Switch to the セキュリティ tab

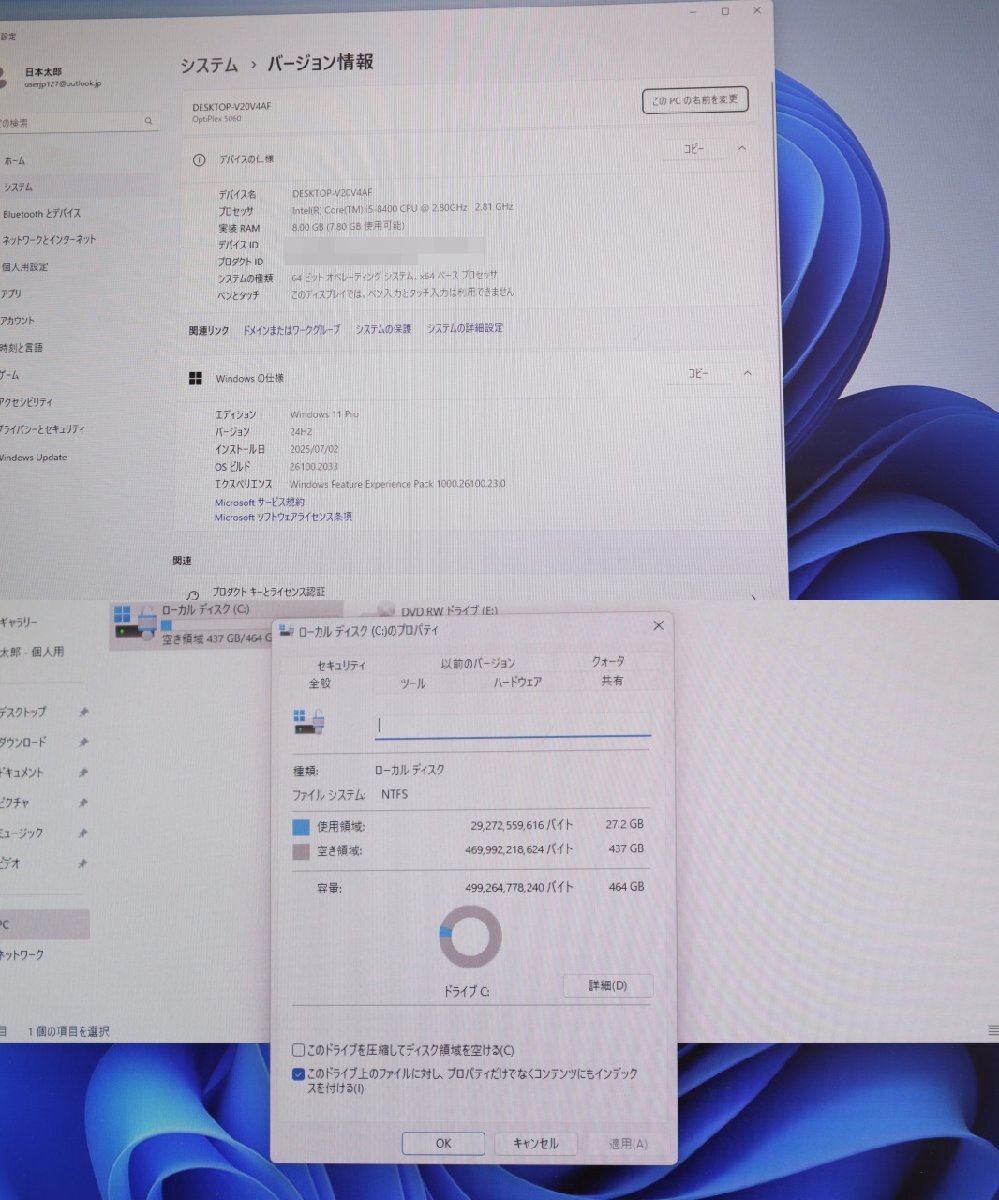pyautogui.click(x=341, y=665)
